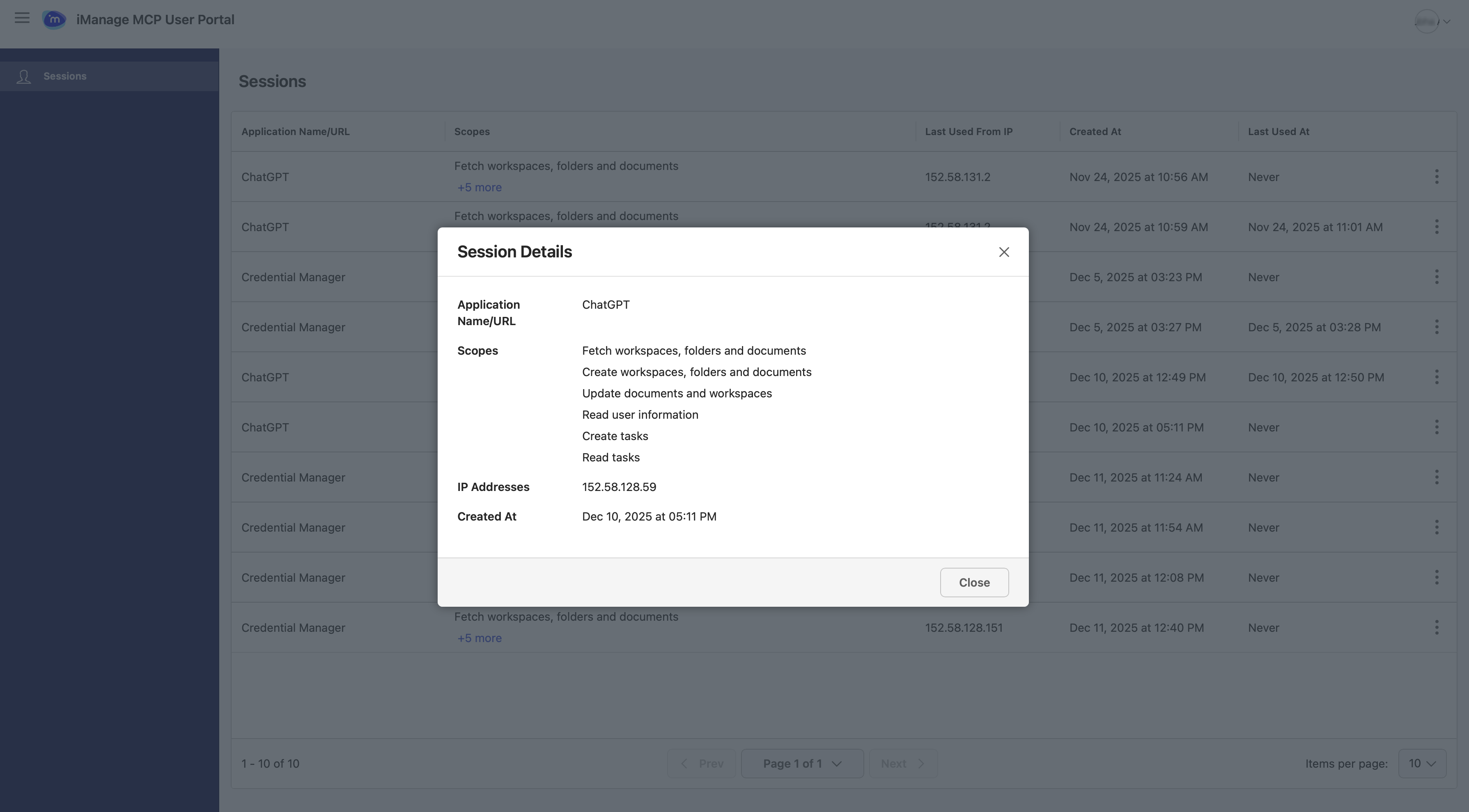Open the user avatar account menu
This screenshot has height=812, width=1469.
1432,21
